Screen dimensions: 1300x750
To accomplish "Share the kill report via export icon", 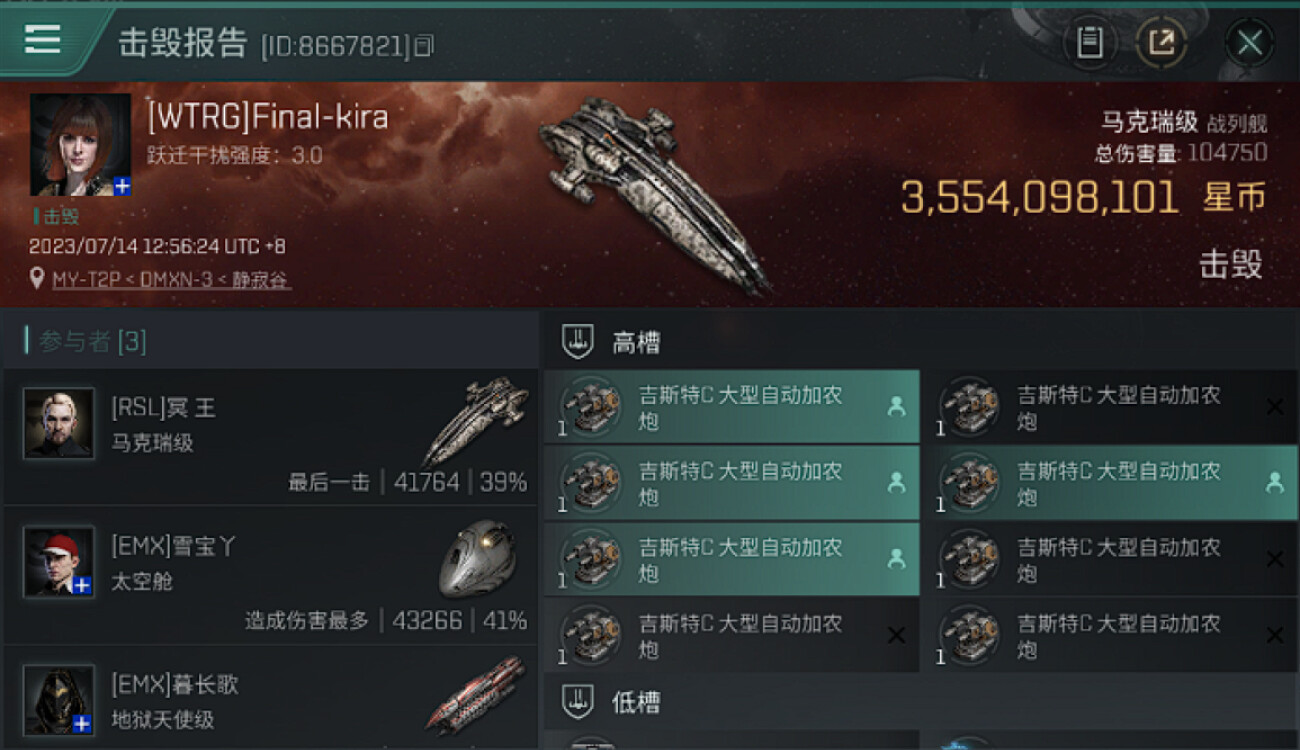I will (1161, 43).
